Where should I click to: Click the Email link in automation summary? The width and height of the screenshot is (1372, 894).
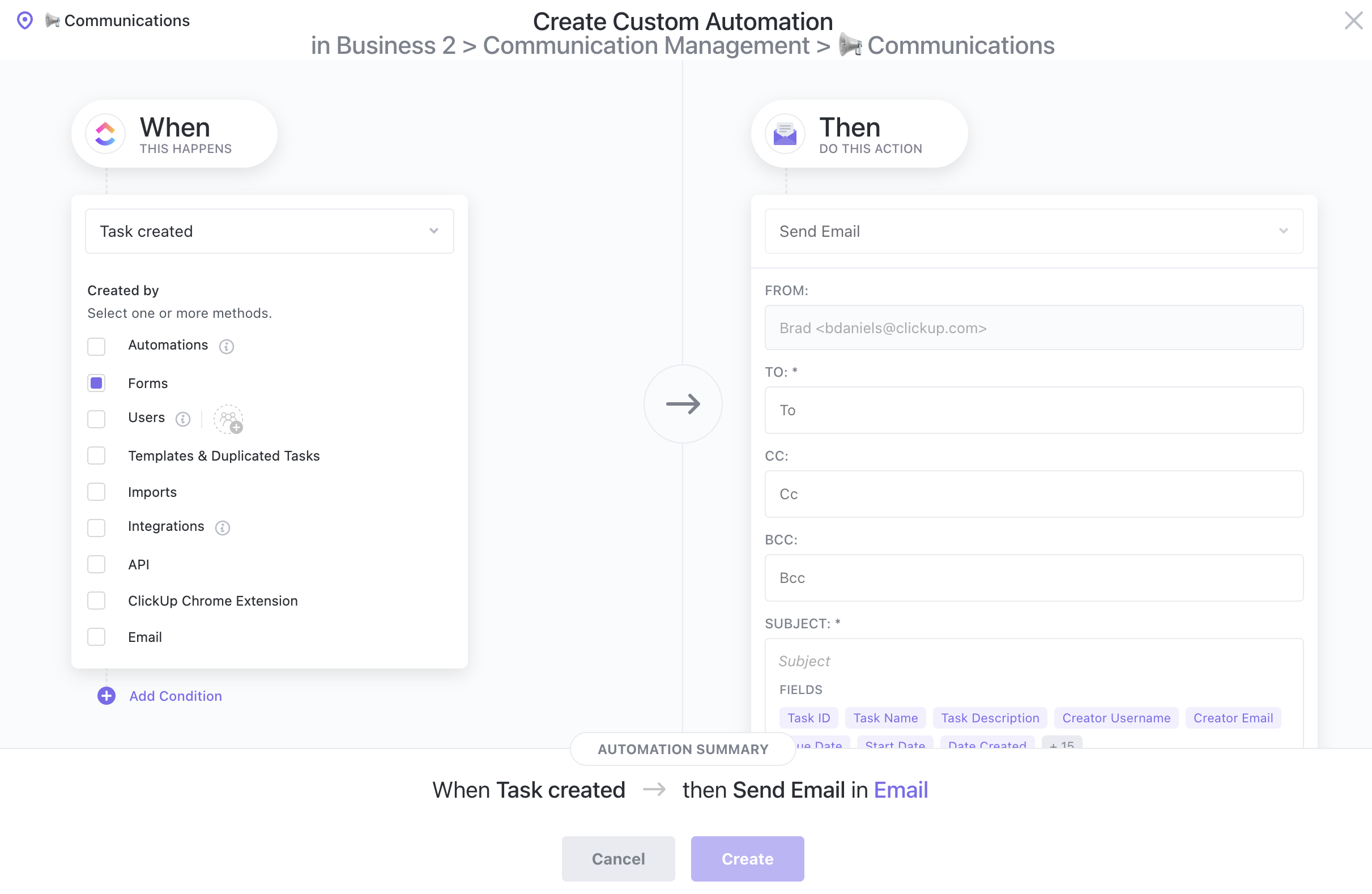(x=901, y=790)
